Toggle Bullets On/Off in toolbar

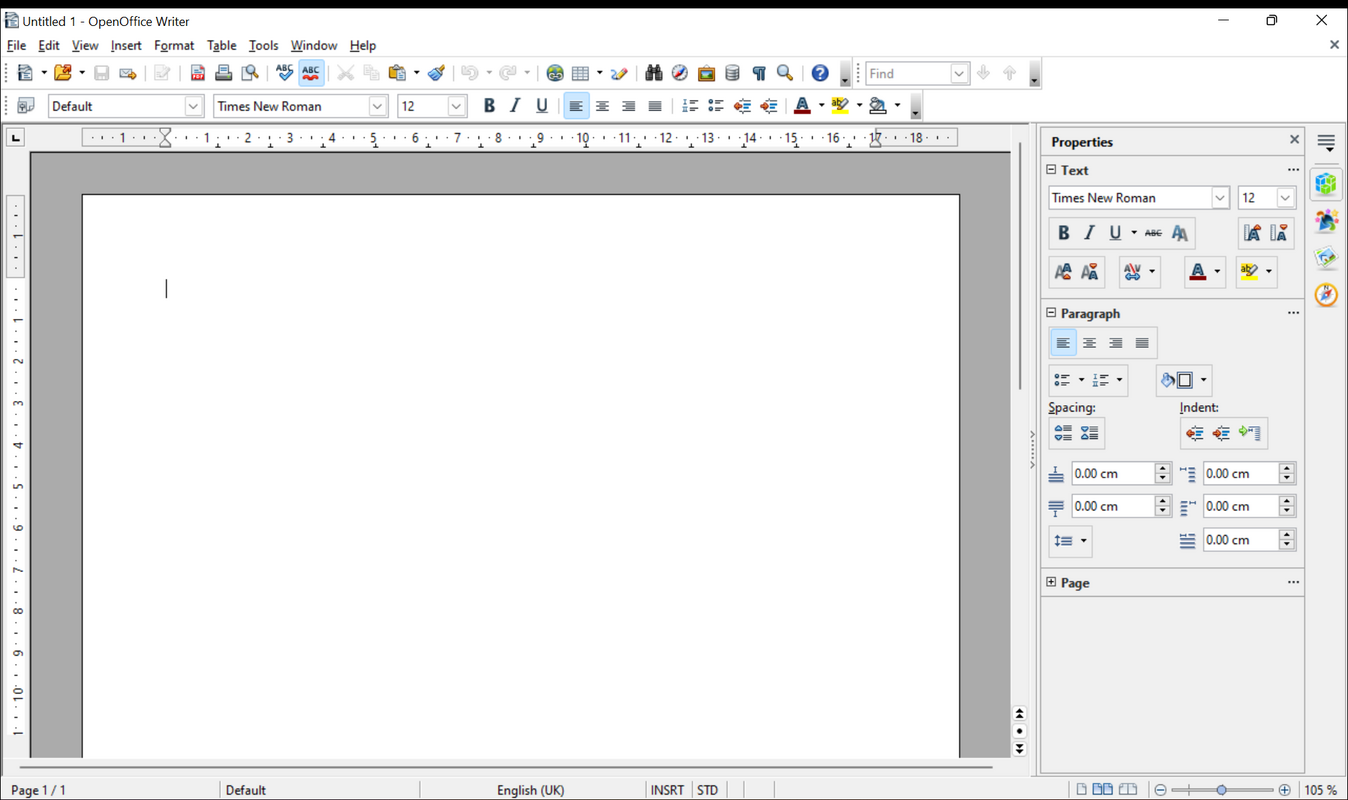click(x=716, y=106)
